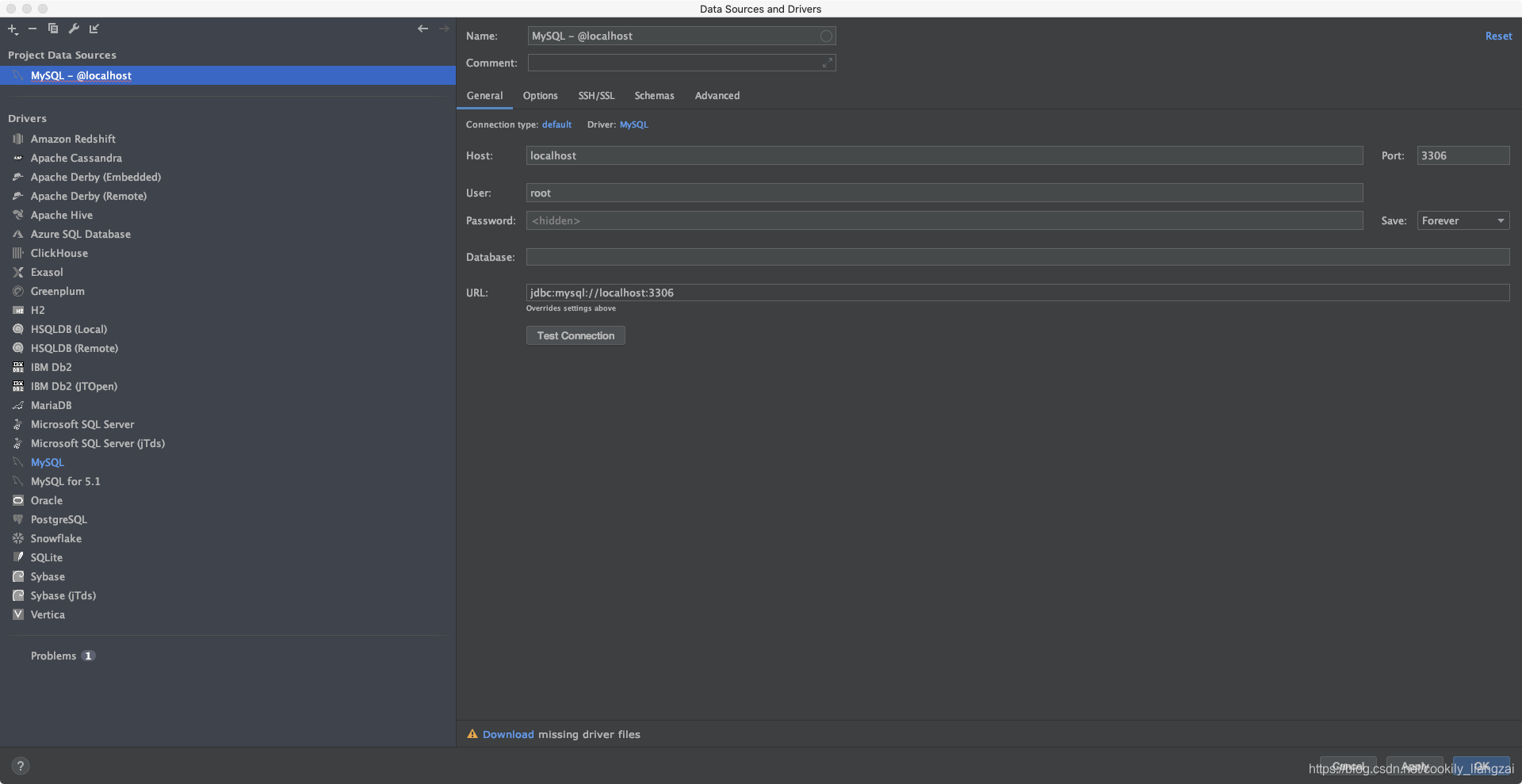Go forward with the right arrow icon
This screenshot has height=784, width=1522.
click(x=444, y=29)
